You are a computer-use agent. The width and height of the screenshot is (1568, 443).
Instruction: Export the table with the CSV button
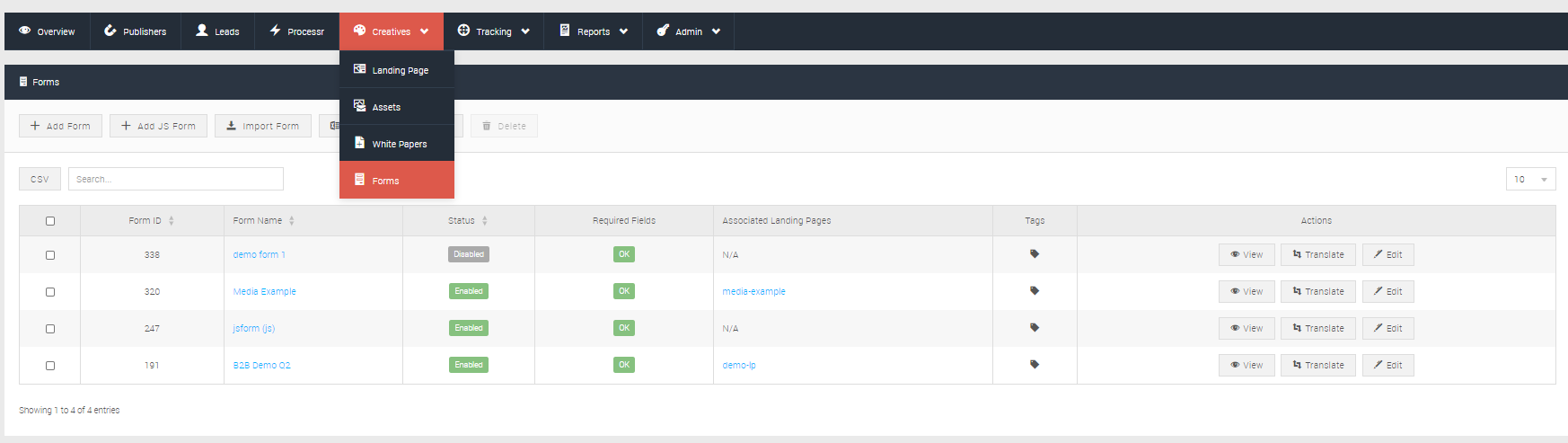point(40,179)
